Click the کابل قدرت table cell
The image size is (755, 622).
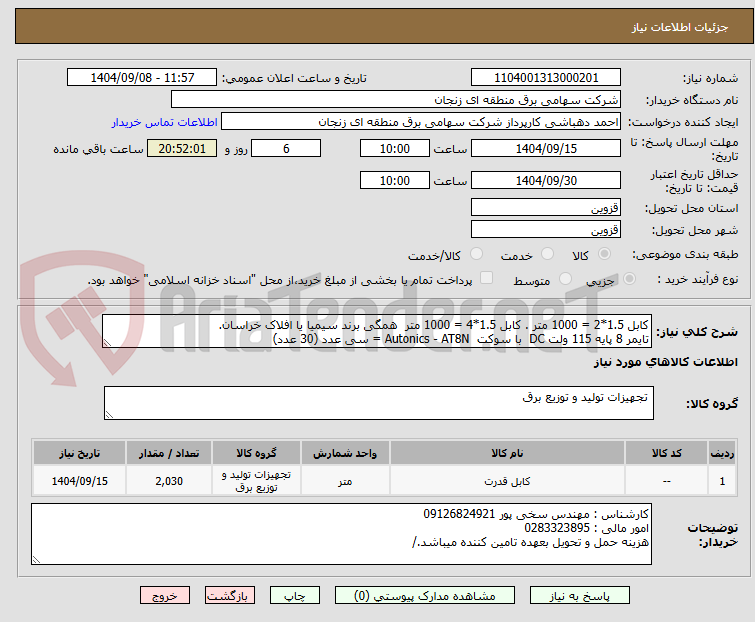508,481
